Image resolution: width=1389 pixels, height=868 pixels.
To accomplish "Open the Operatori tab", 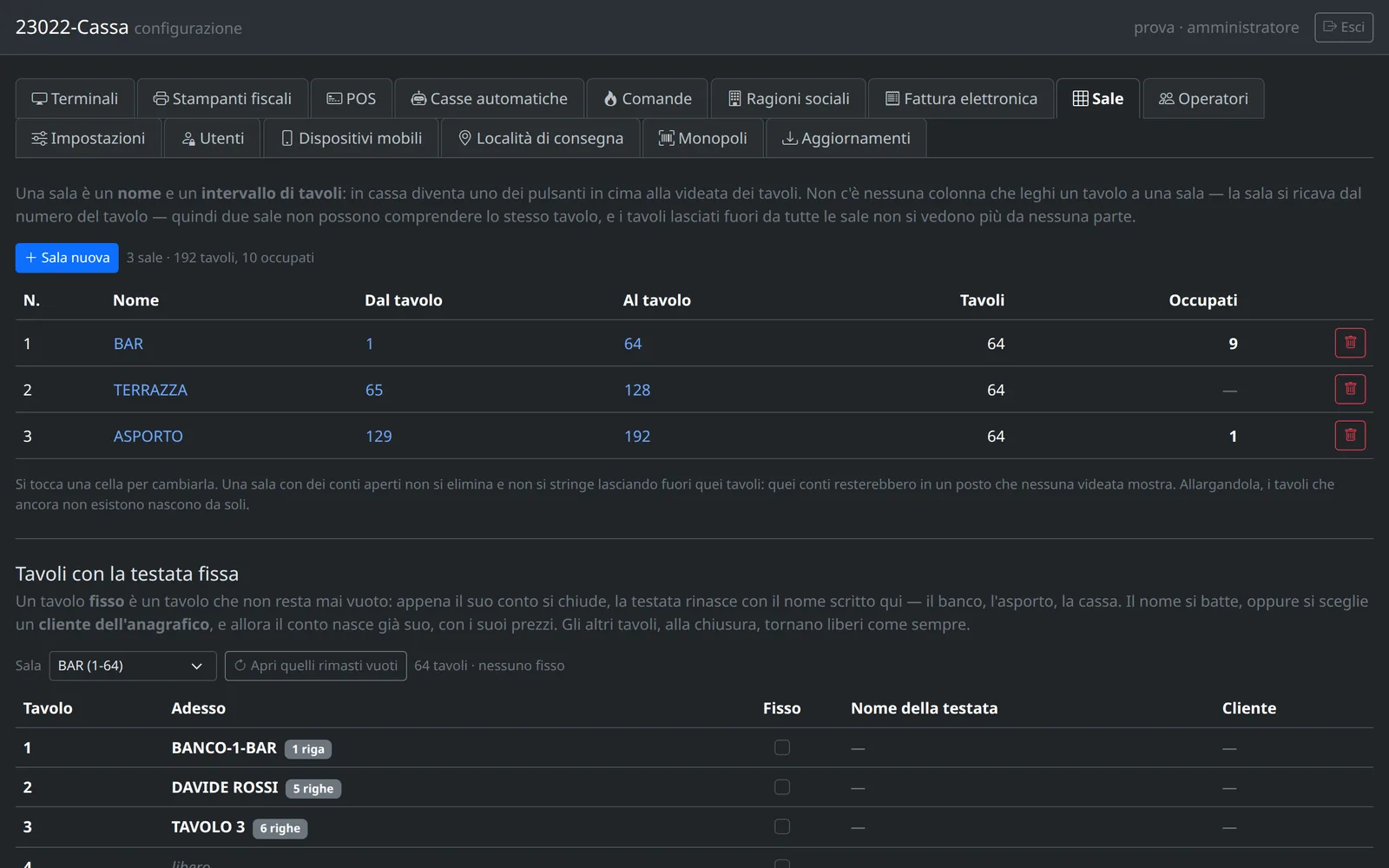I will [x=1203, y=98].
